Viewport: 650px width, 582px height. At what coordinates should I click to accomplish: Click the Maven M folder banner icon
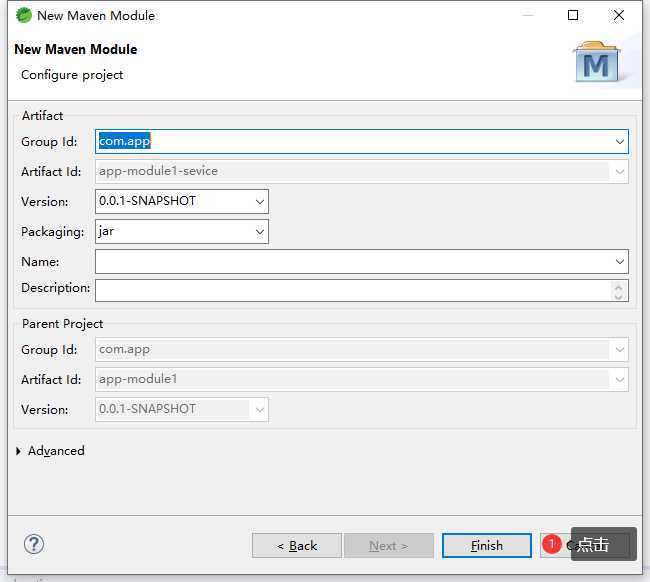[x=597, y=61]
